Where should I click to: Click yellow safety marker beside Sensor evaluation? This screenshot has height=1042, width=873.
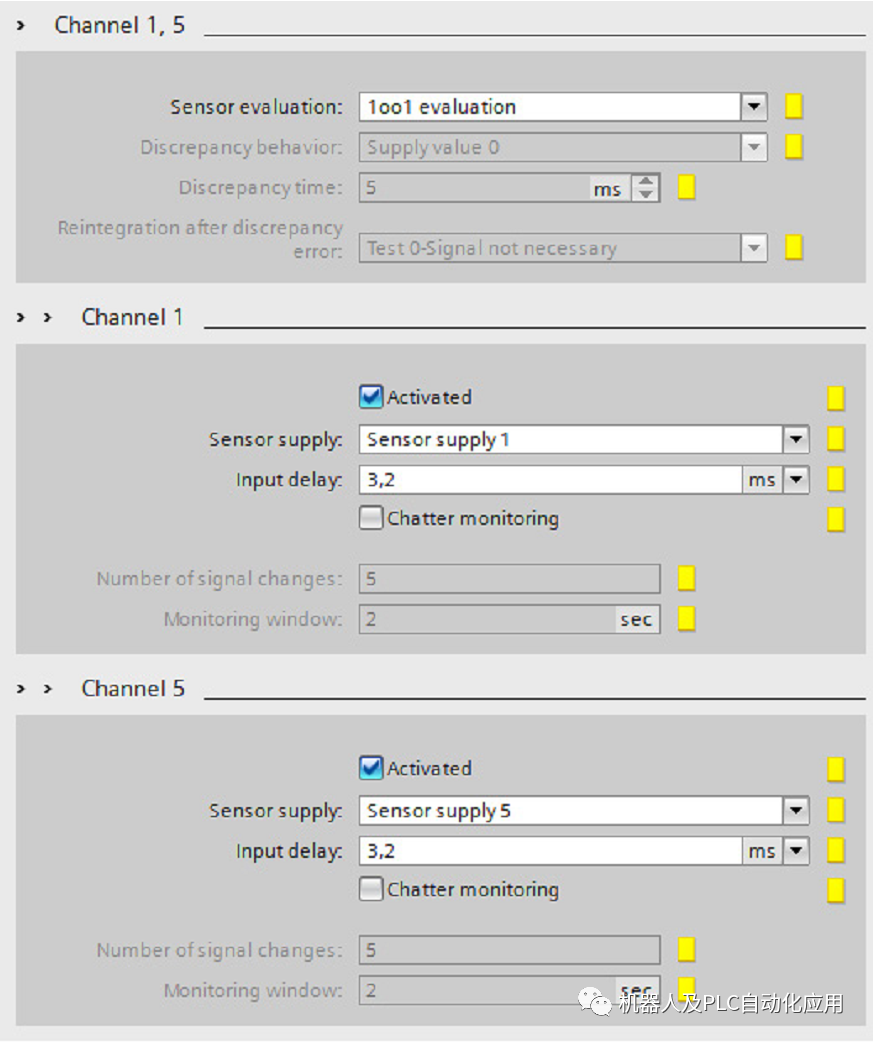794,107
